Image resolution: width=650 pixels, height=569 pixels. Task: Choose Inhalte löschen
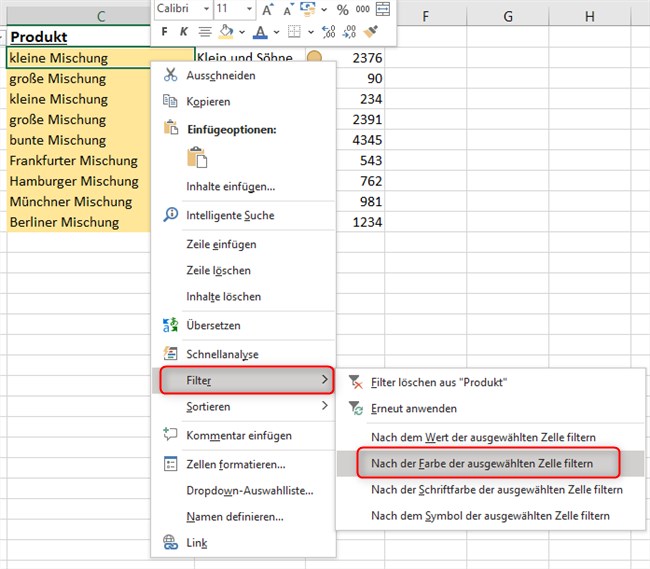tap(223, 297)
